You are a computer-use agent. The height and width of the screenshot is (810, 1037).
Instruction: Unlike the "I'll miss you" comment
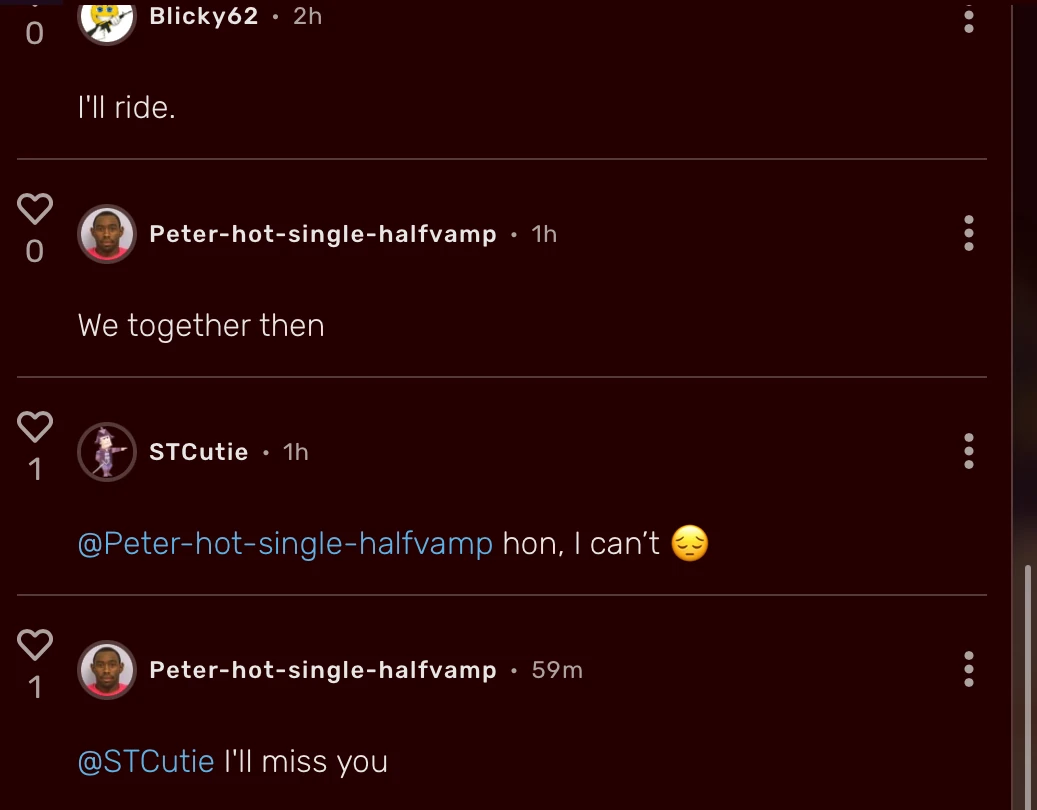coord(34,644)
